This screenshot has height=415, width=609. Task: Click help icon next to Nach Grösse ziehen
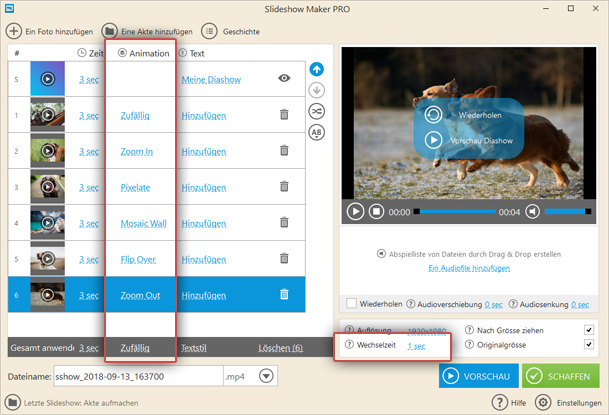point(469,330)
